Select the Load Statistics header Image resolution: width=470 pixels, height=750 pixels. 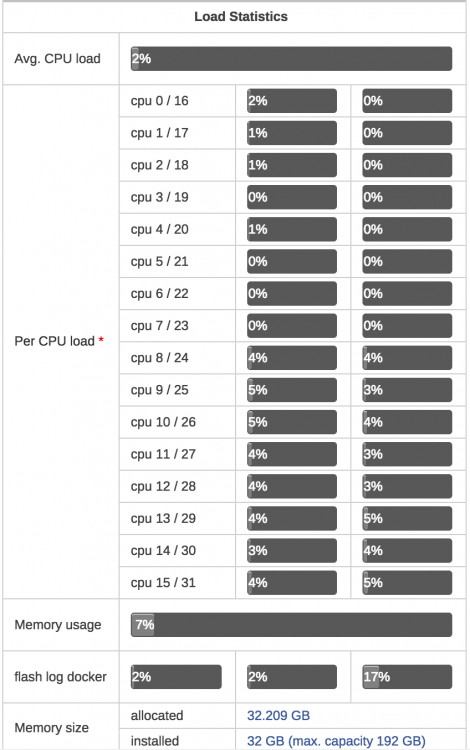click(241, 17)
